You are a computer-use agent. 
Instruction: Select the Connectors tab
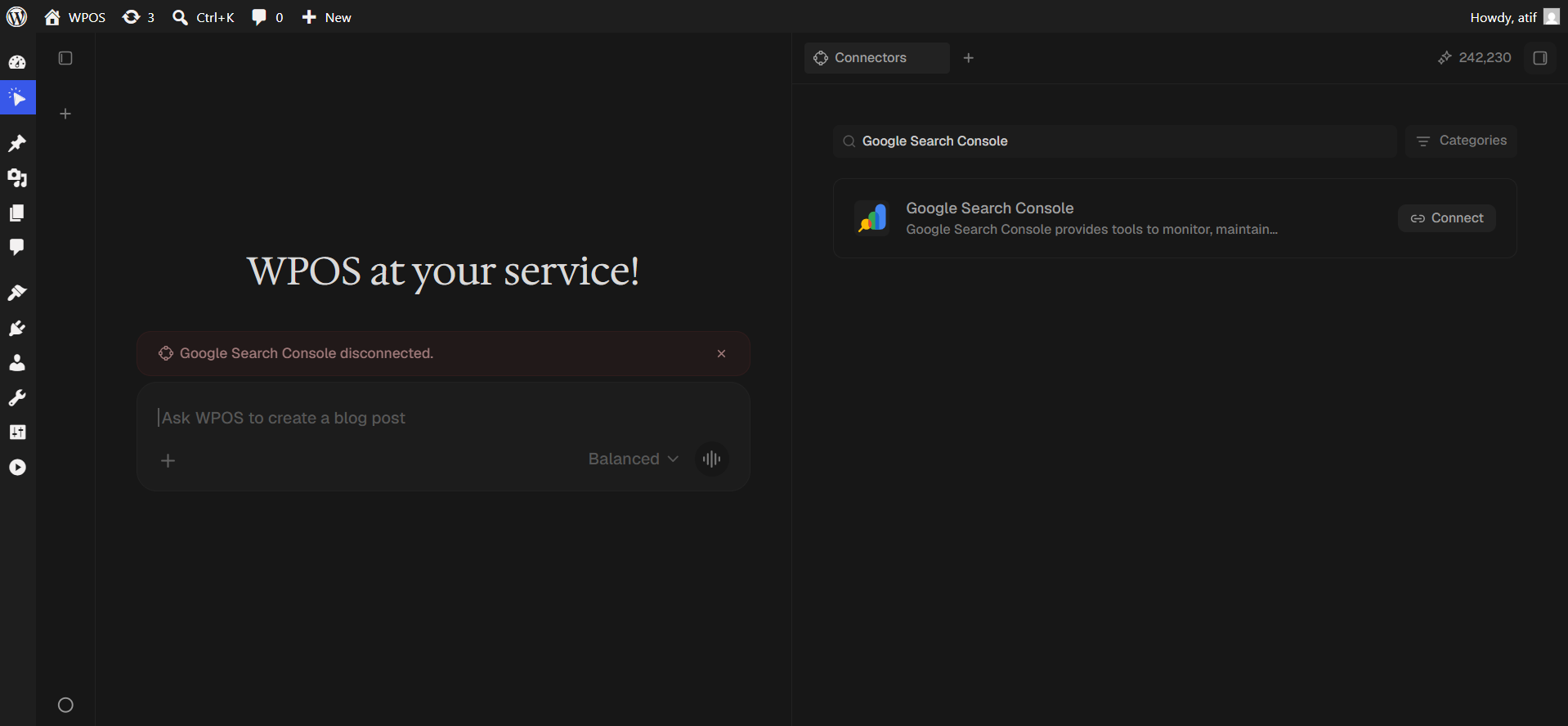pos(876,58)
